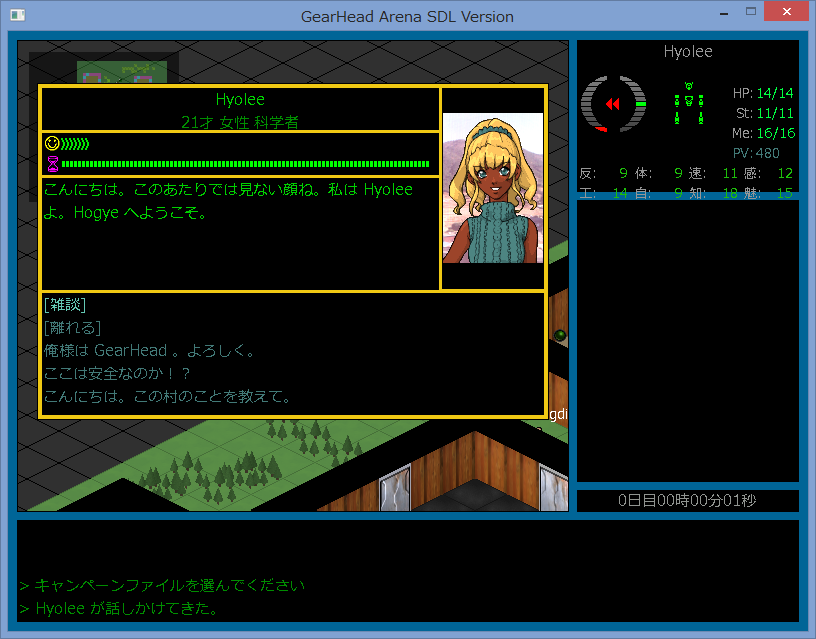
Task: Select the [雑談] dialogue option
Action: tap(65, 304)
